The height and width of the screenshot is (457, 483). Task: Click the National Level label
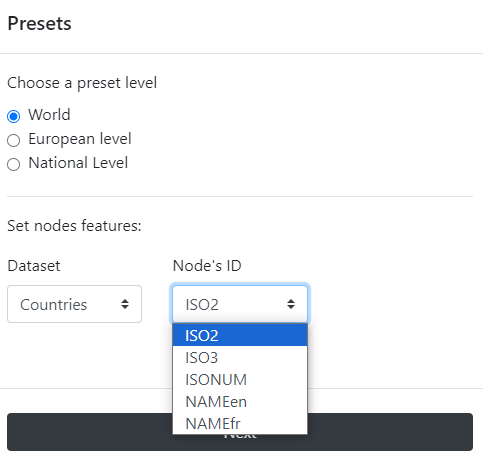pyautogui.click(x=78, y=163)
